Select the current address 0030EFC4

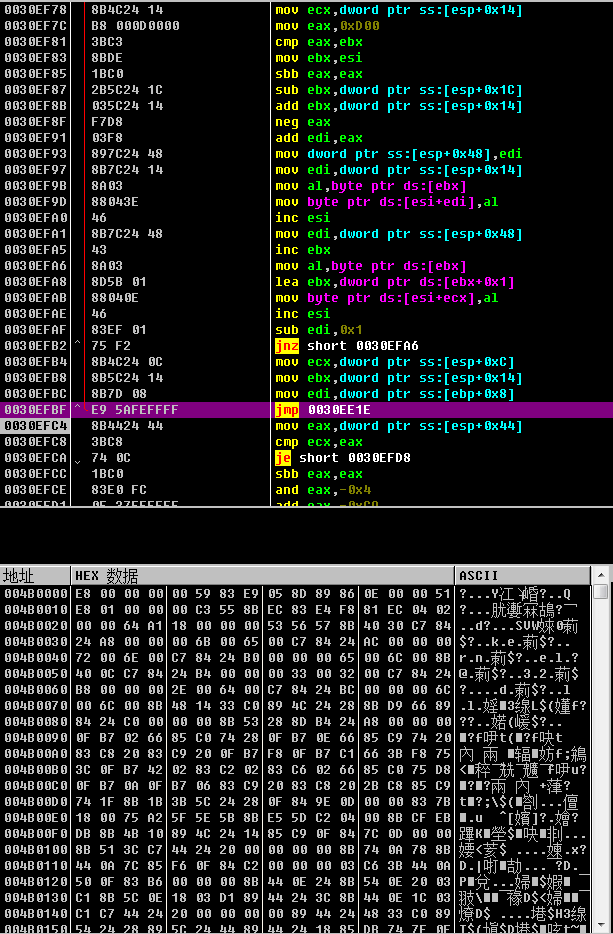point(35,426)
